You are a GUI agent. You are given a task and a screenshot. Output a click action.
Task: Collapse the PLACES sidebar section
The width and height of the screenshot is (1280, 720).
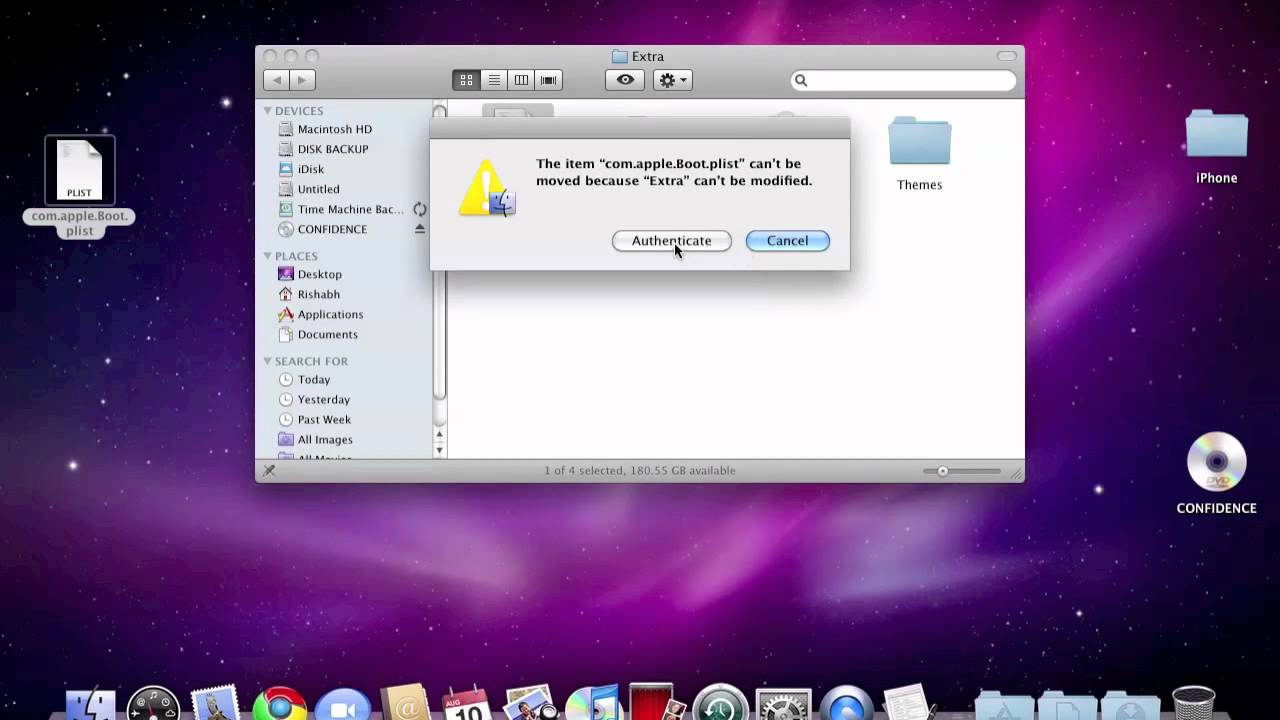tap(268, 256)
